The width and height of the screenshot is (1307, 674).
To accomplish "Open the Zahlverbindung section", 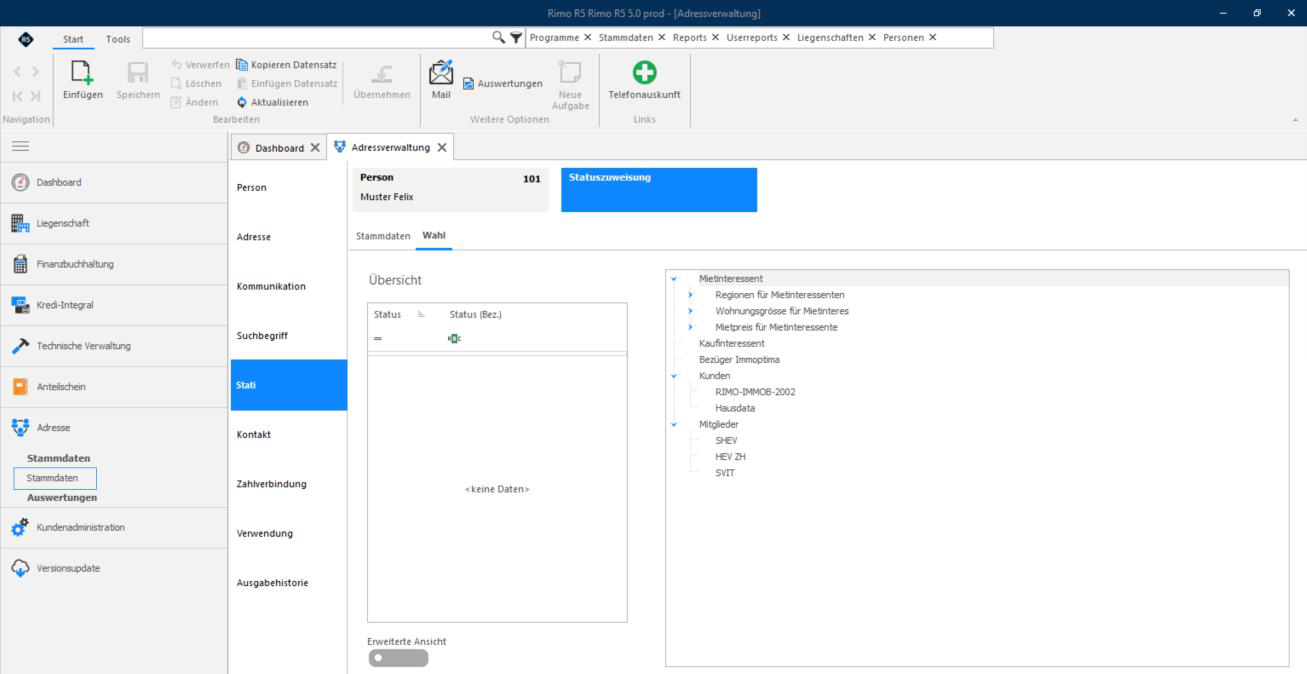I will (x=289, y=484).
